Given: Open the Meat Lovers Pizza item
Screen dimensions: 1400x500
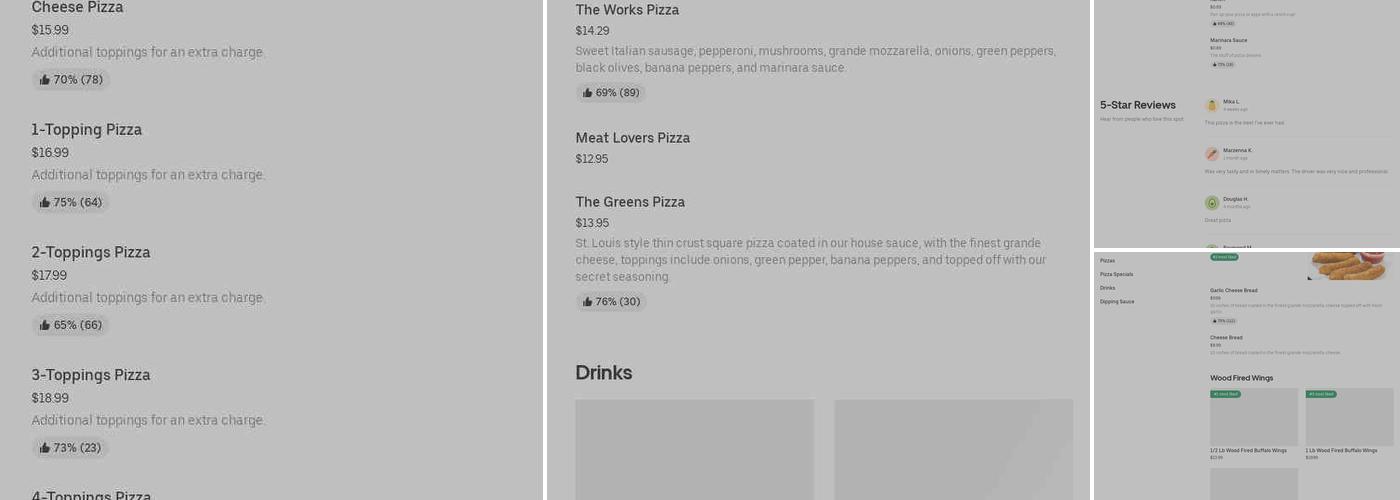Looking at the screenshot, I should tap(632, 138).
